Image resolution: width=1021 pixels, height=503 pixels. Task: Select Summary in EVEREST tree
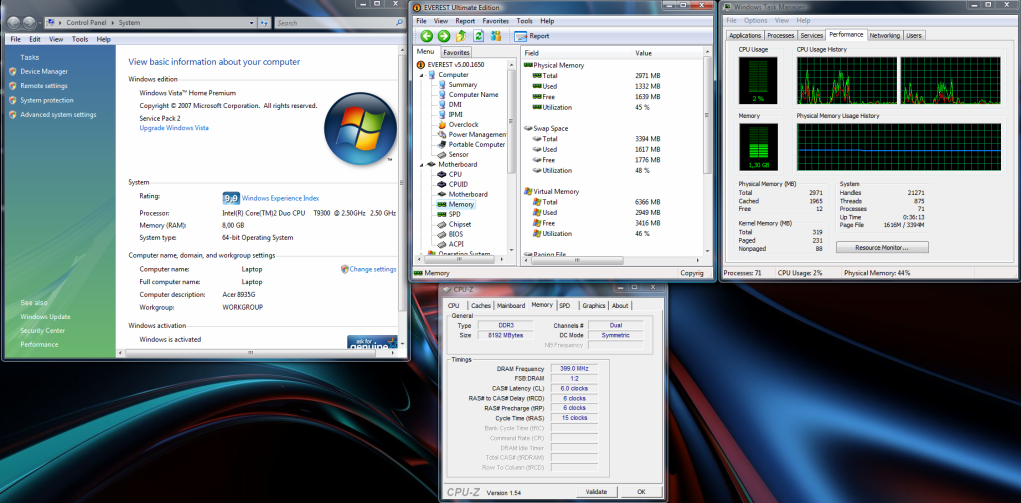click(x=462, y=85)
